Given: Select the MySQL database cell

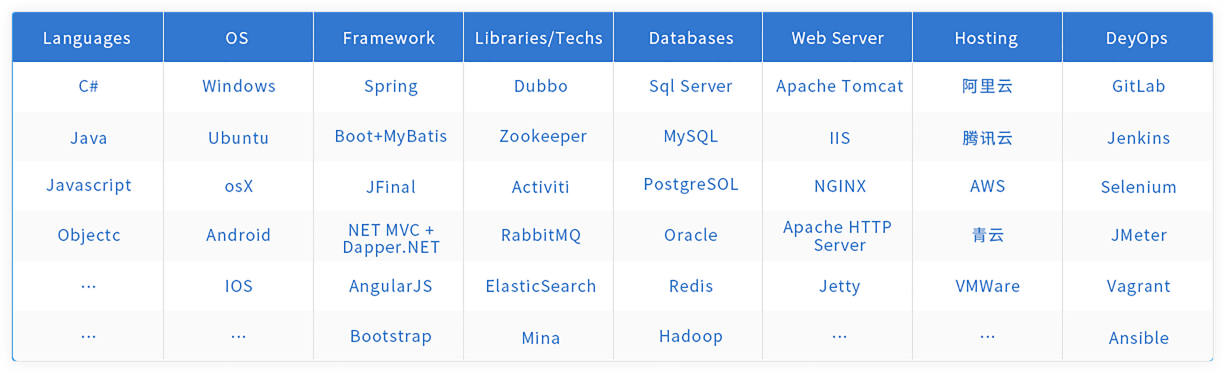Looking at the screenshot, I should [x=691, y=136].
